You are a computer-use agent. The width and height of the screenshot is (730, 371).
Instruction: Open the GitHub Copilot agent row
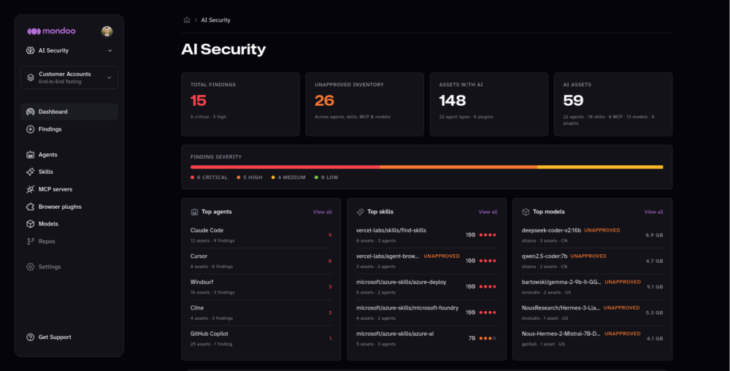tap(261, 338)
